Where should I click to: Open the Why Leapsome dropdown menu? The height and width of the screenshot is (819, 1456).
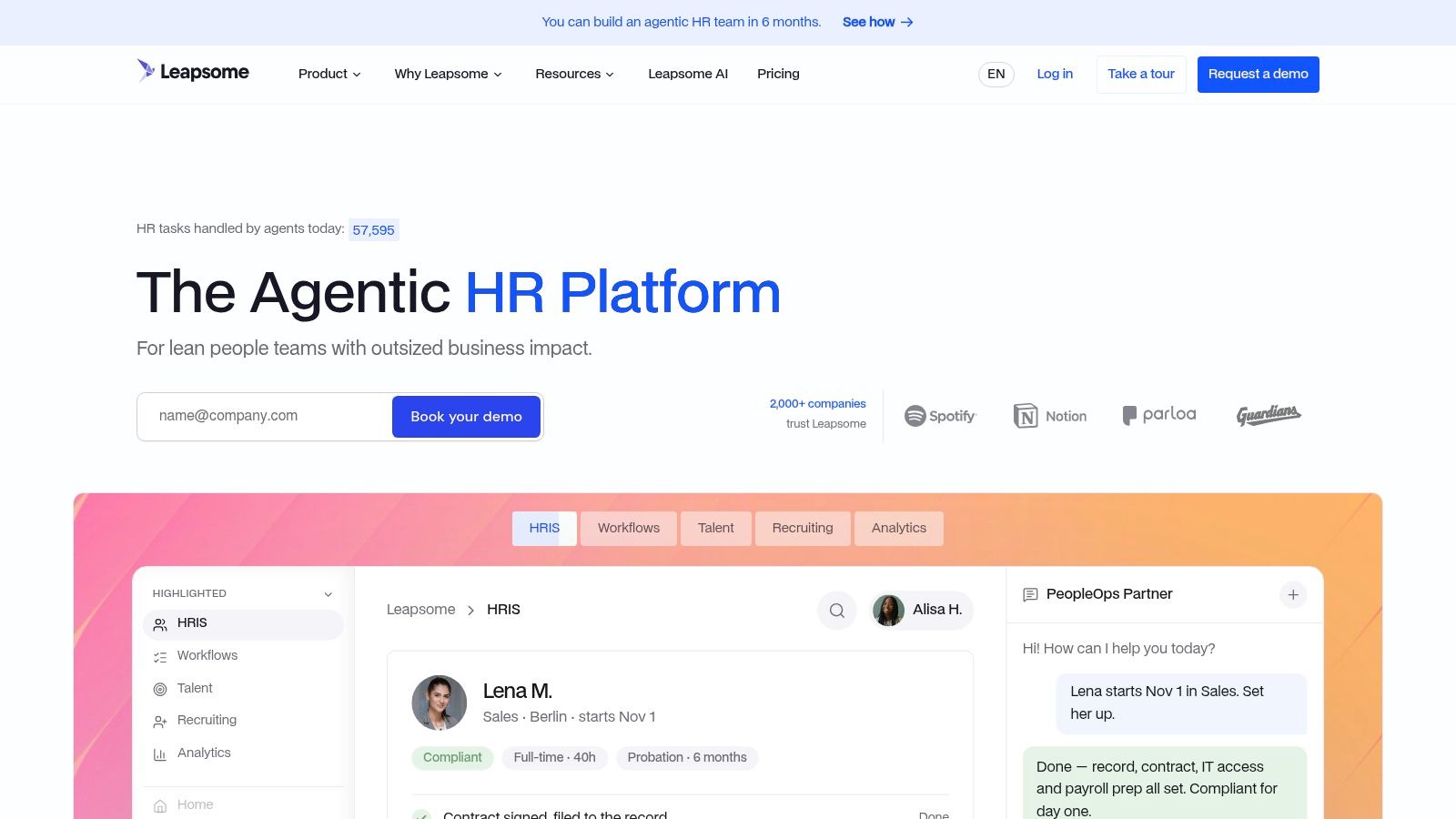pos(448,74)
